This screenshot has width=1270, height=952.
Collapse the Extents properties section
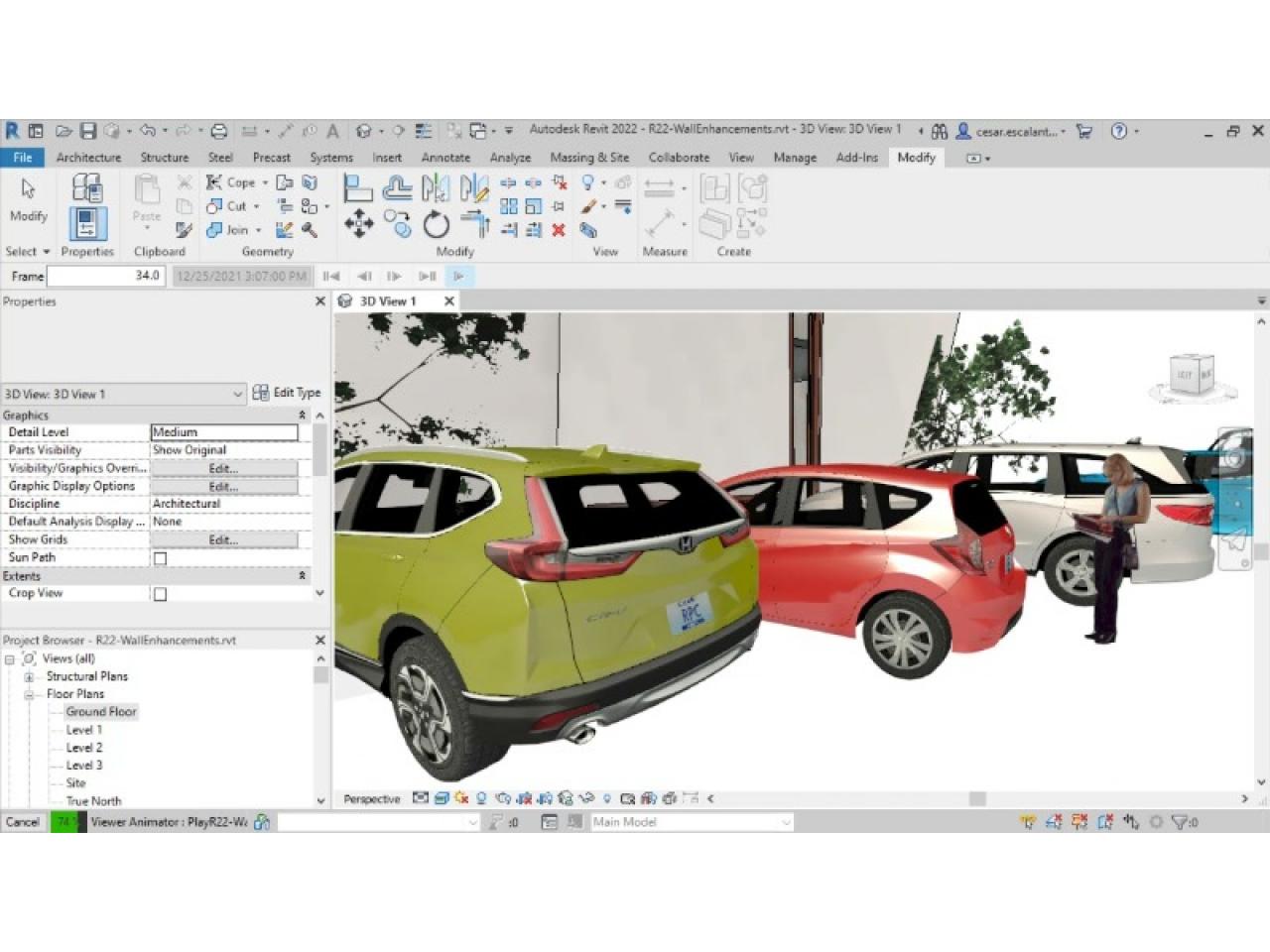(303, 576)
